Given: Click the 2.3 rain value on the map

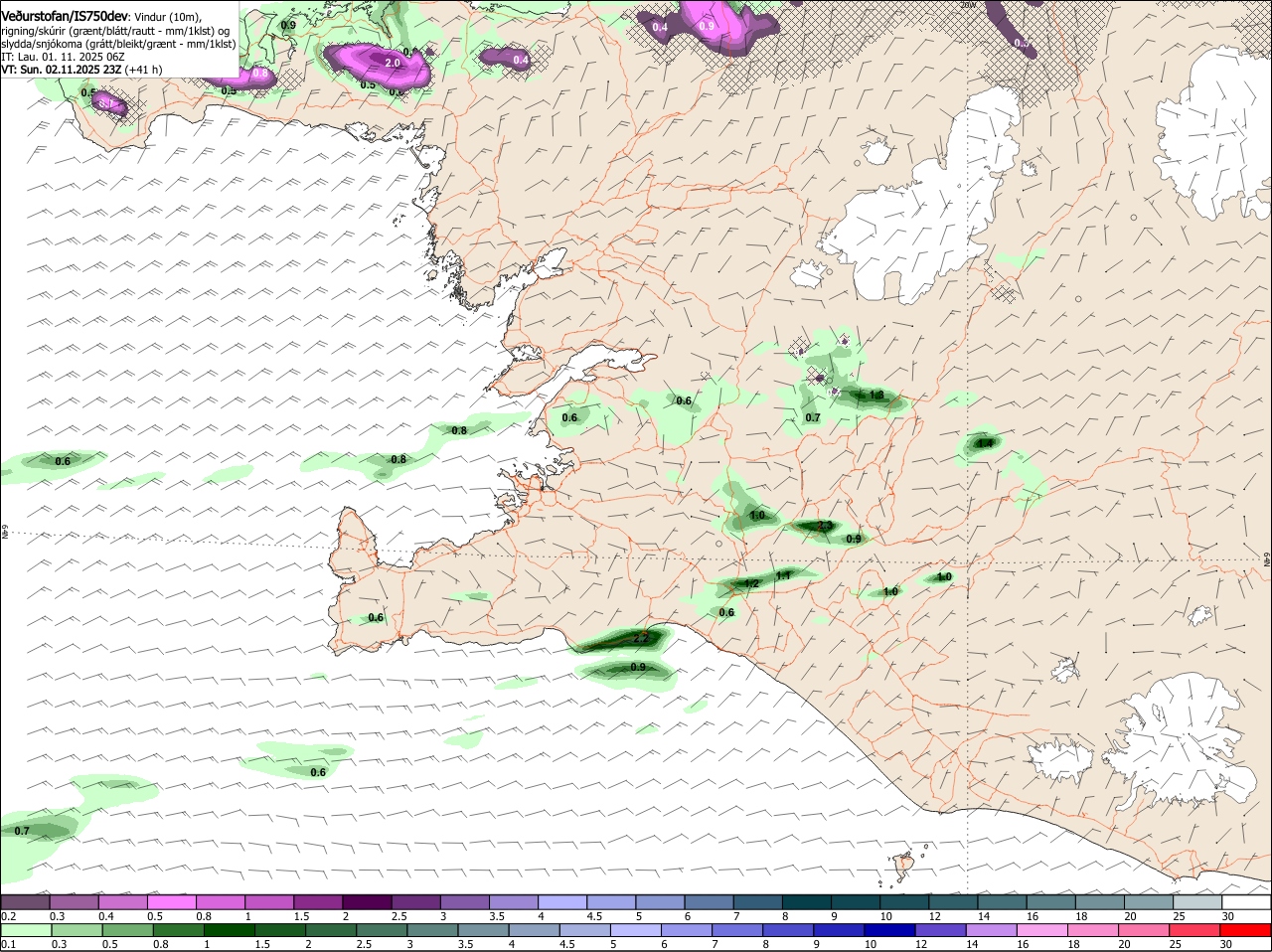Looking at the screenshot, I should pyautogui.click(x=825, y=526).
